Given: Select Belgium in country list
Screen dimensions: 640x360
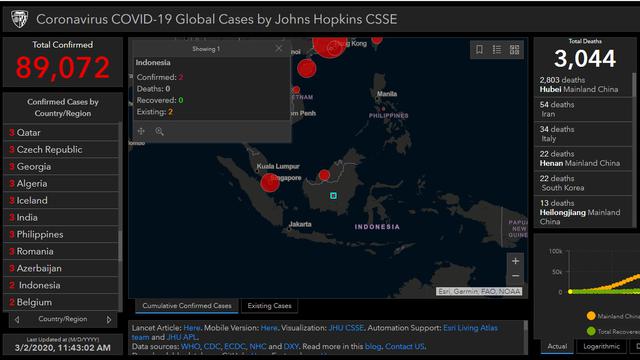Looking at the screenshot, I should click(x=61, y=302).
